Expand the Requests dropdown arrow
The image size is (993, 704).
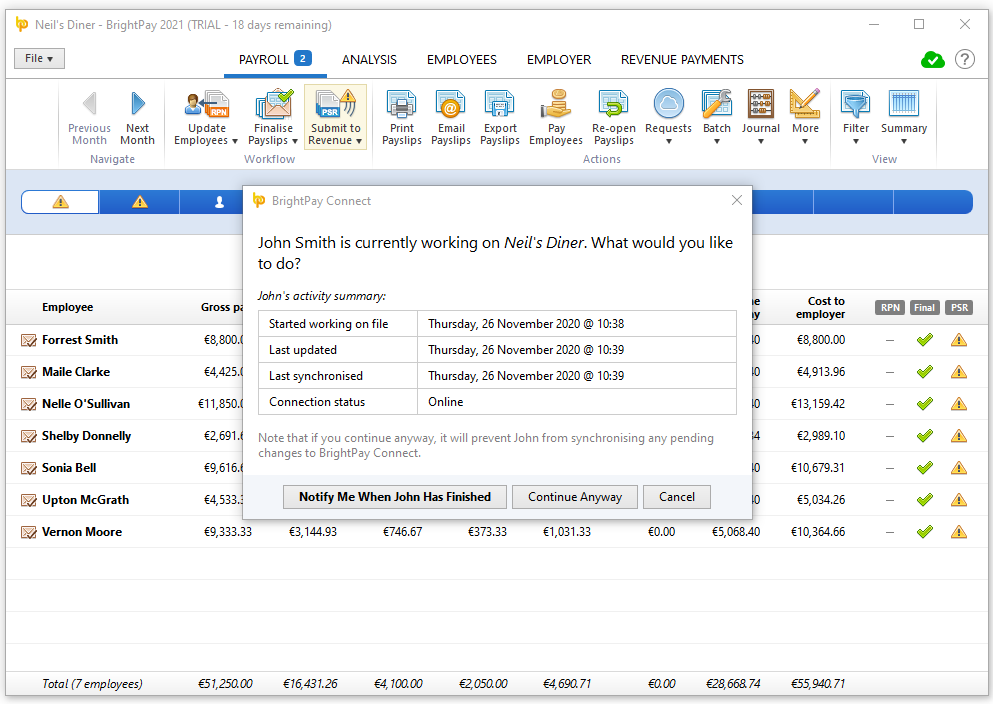669,142
